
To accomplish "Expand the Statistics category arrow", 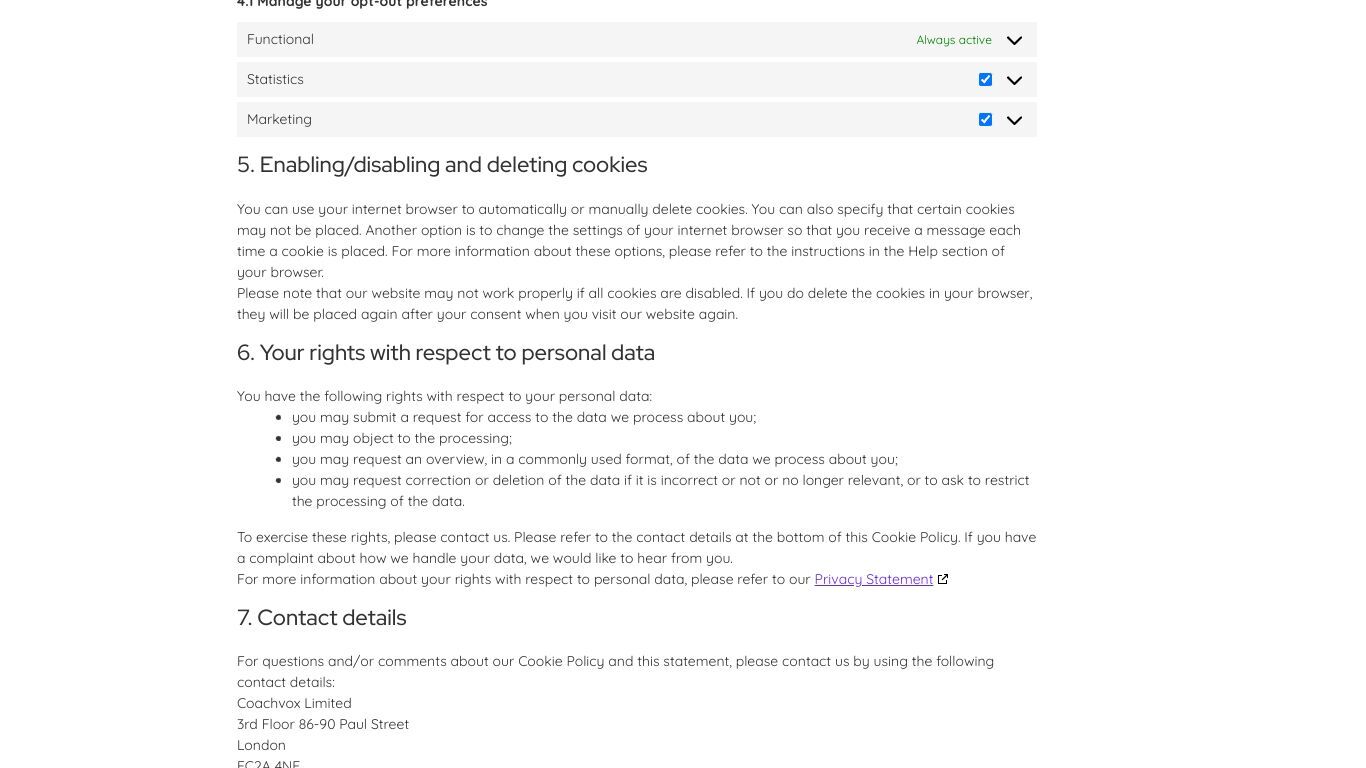I will pos(1014,80).
